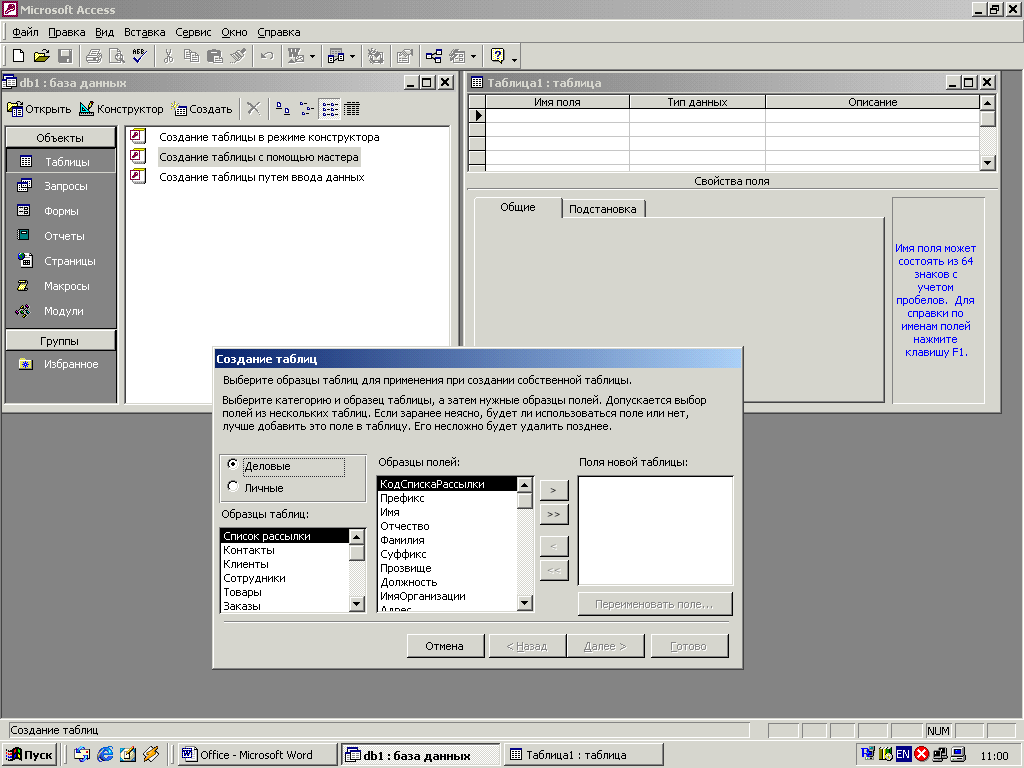Viewport: 1024px width, 768px height.
Task: Click the Code toolbar icon
Action: coord(376,57)
